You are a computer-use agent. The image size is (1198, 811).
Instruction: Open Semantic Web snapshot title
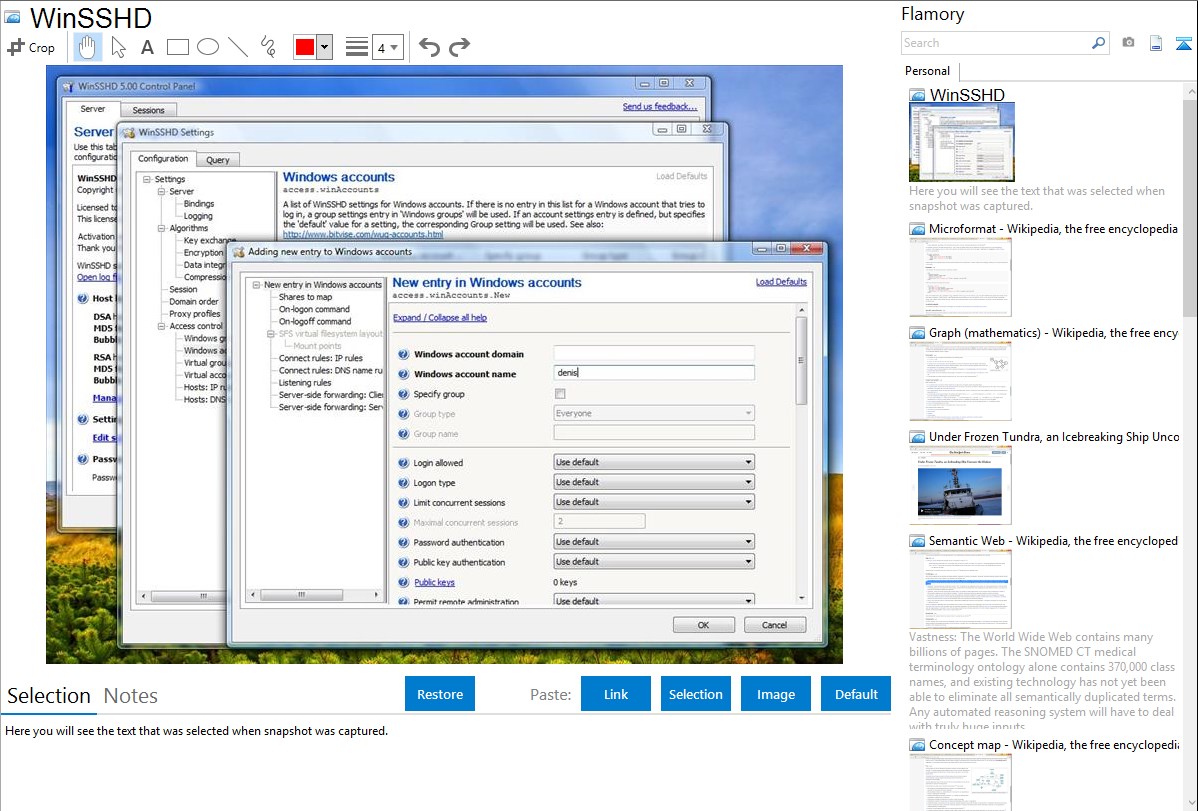coord(1053,540)
